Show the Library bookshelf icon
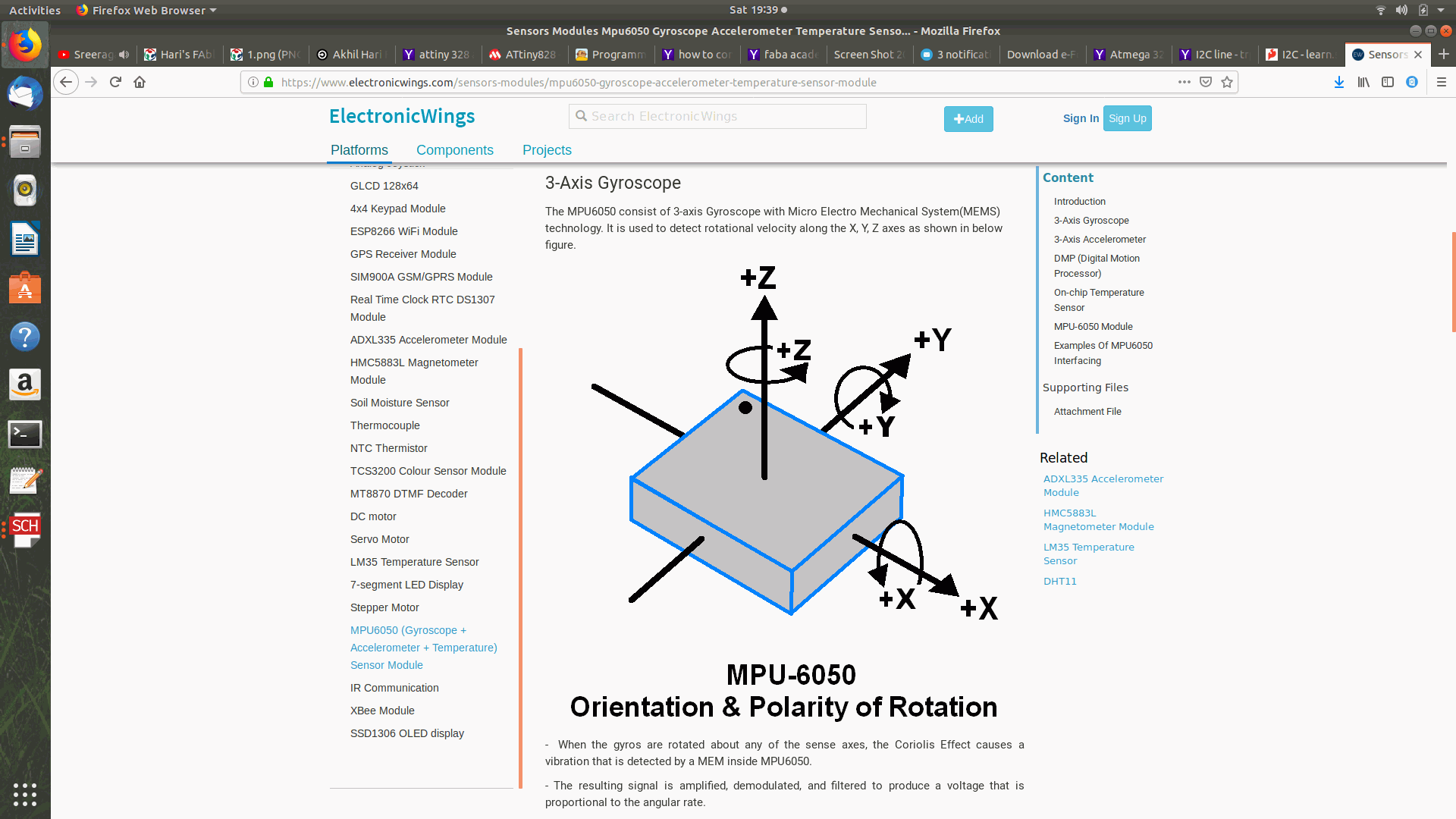 [1363, 82]
